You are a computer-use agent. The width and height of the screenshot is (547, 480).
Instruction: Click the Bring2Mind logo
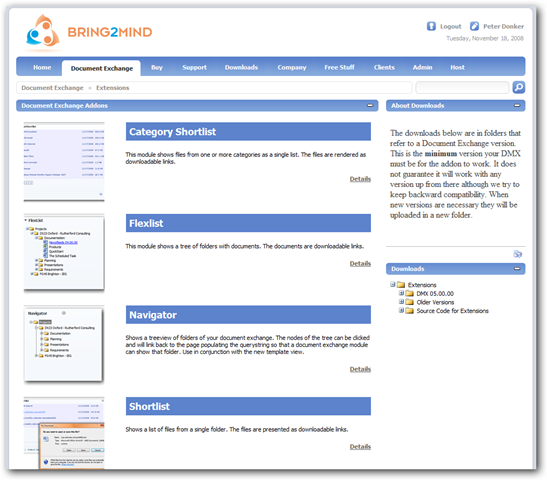click(89, 32)
